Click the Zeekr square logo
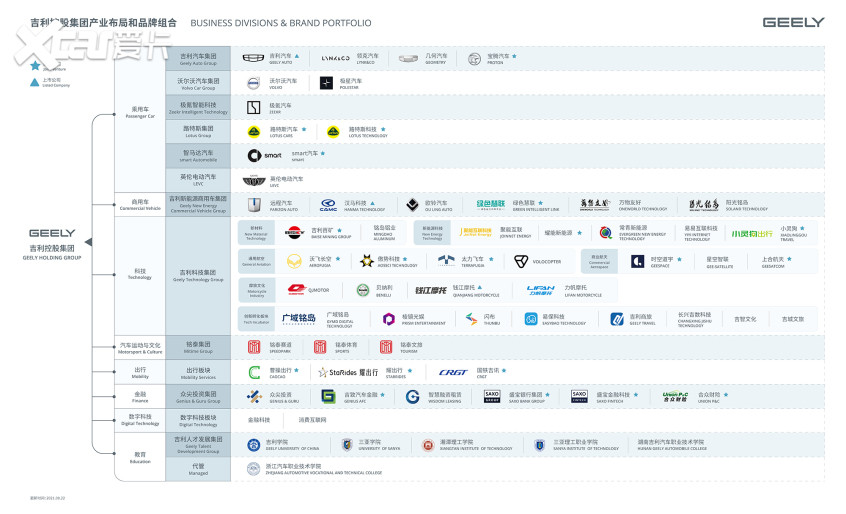846x514 pixels. [254, 107]
